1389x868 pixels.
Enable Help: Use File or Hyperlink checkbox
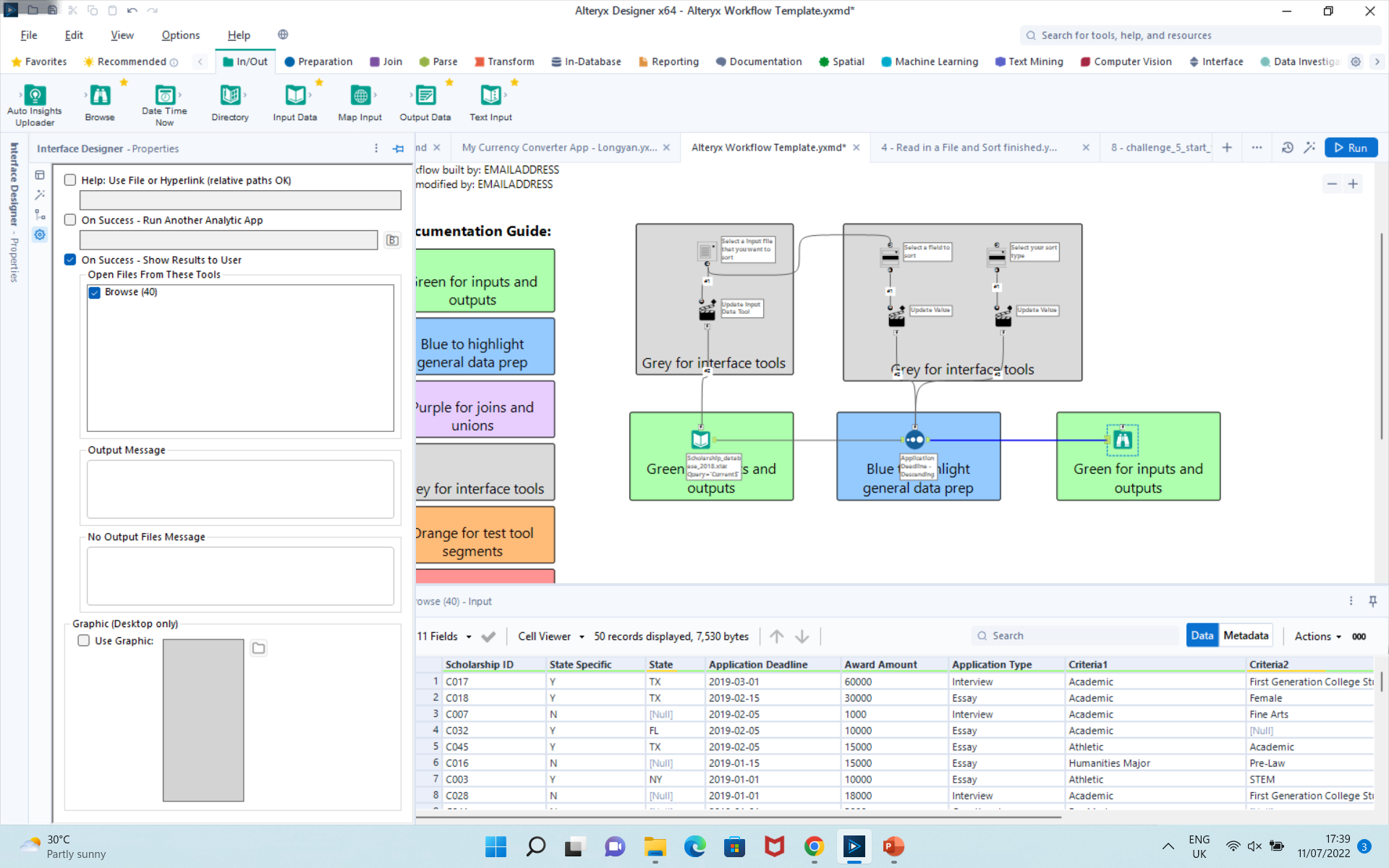pyautogui.click(x=70, y=180)
